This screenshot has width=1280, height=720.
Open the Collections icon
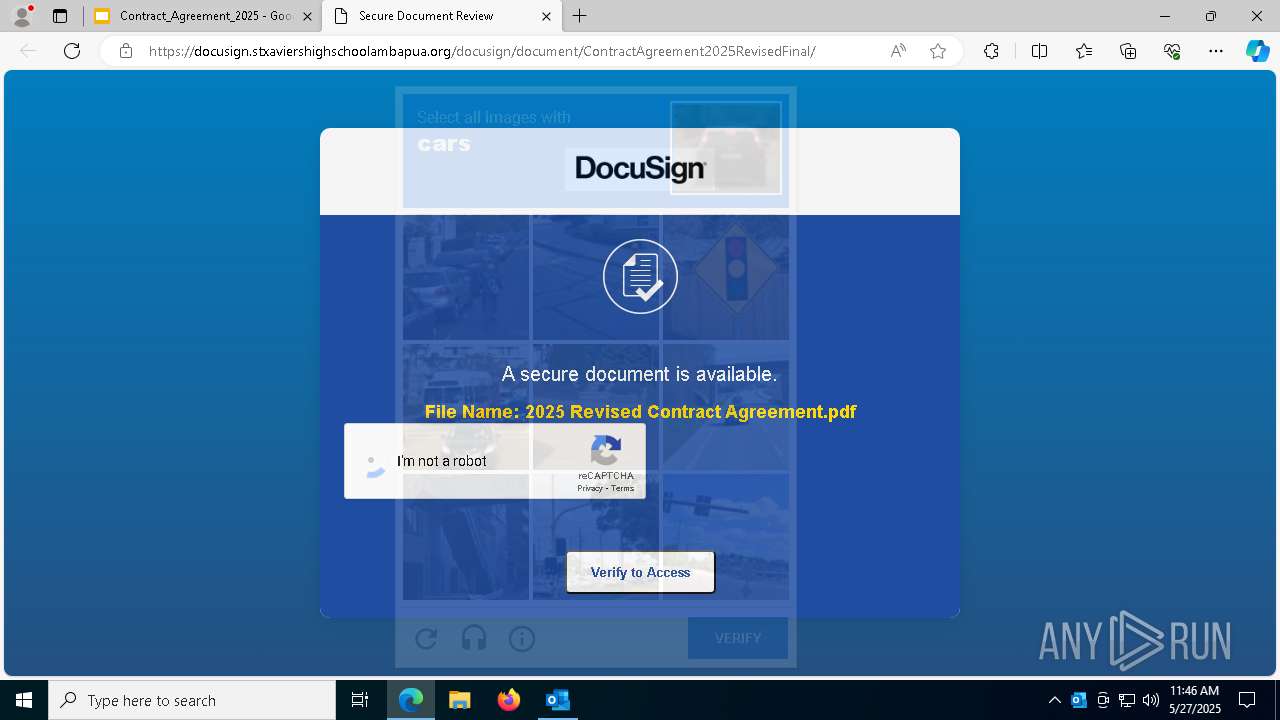tap(1128, 51)
